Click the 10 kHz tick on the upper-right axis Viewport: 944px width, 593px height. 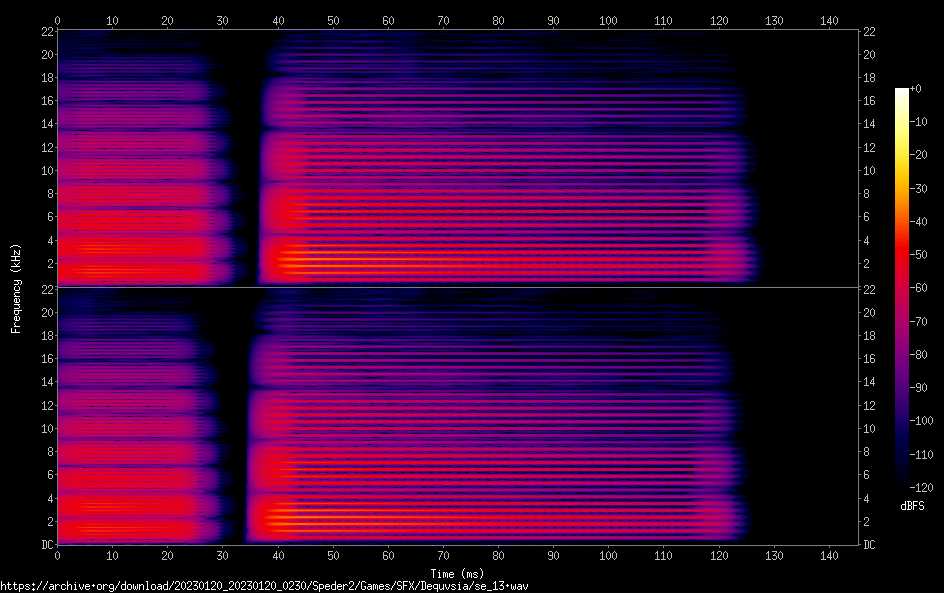pyautogui.click(x=871, y=170)
